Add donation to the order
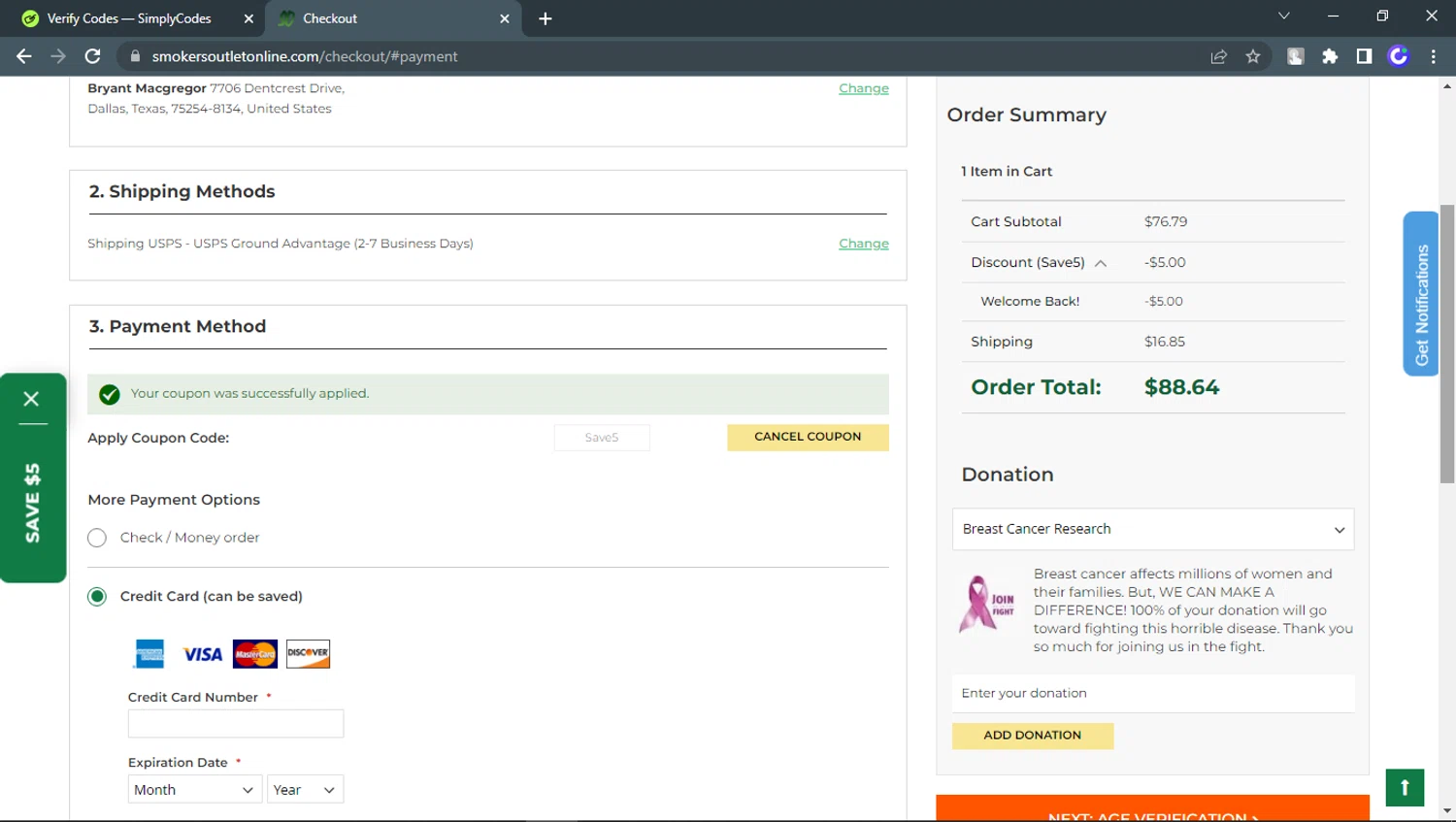The width and height of the screenshot is (1456, 822). click(x=1033, y=736)
